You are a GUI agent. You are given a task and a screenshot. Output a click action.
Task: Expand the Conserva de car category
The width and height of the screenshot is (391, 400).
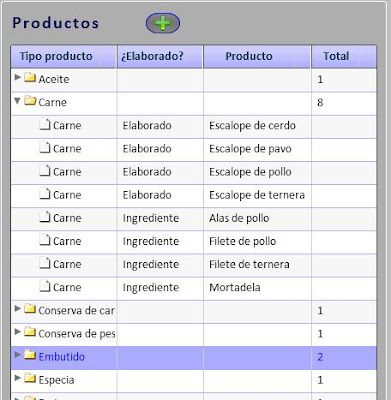pos(18,309)
